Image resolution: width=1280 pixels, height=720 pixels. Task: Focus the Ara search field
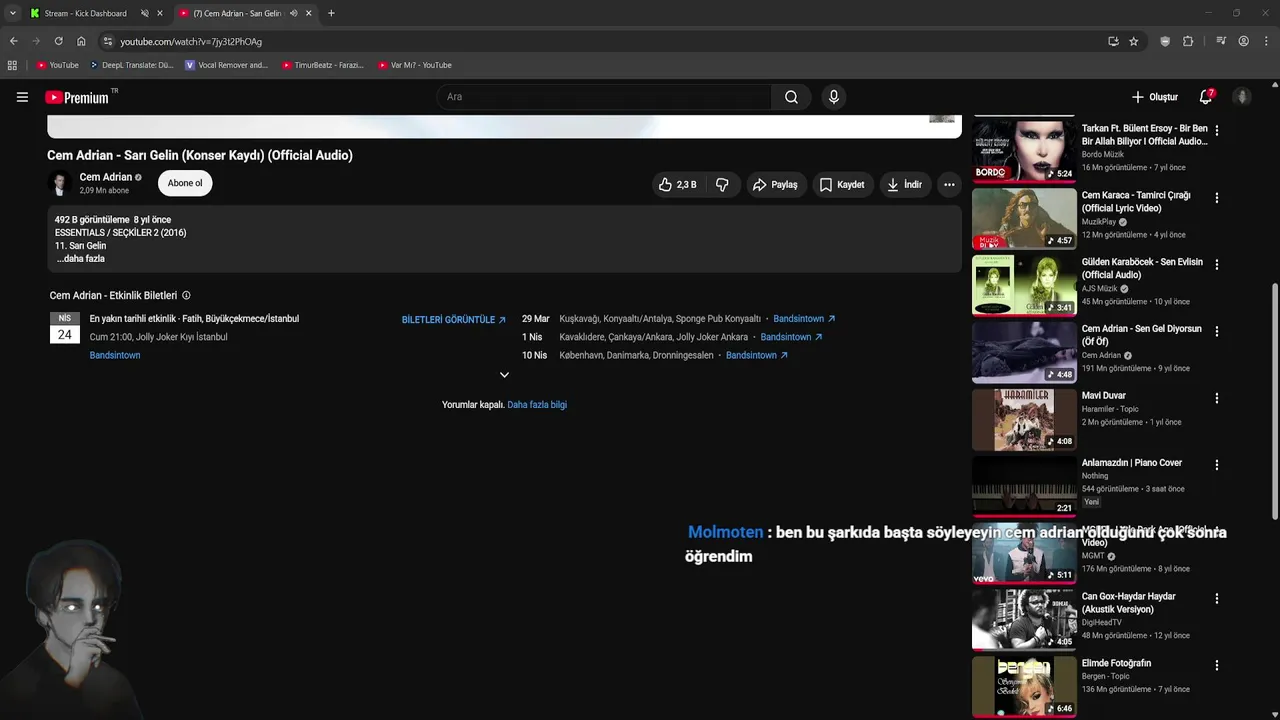click(x=604, y=97)
